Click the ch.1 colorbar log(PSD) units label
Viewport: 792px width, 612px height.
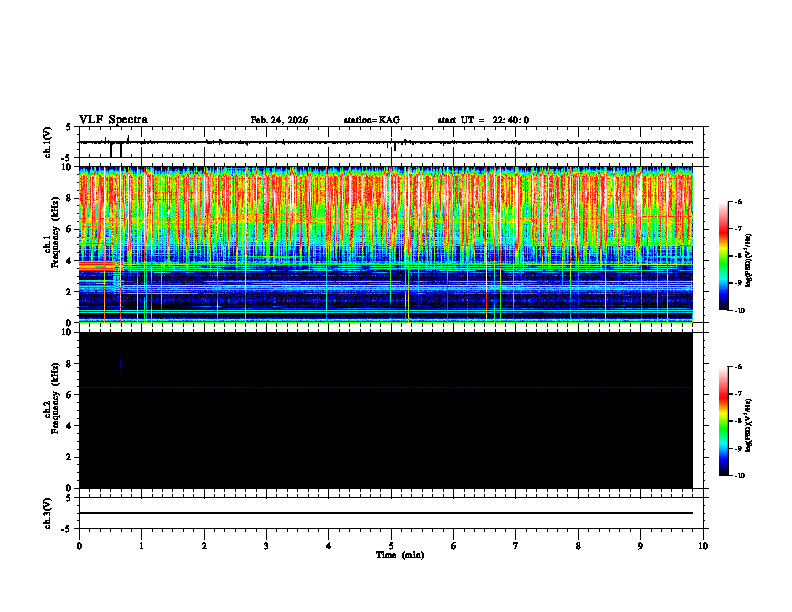point(750,260)
